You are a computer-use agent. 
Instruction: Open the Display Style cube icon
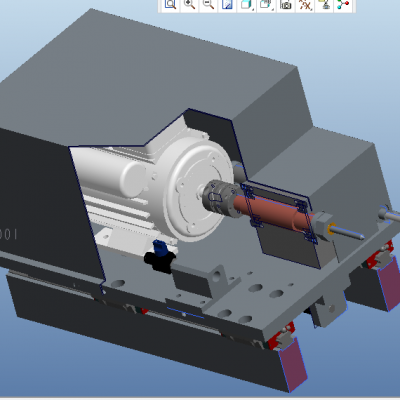246,4
